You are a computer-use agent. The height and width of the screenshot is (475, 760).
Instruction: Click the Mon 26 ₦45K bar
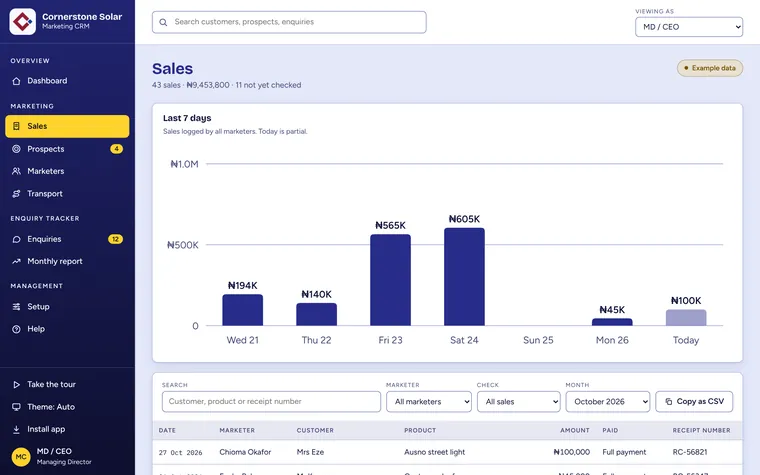point(612,322)
